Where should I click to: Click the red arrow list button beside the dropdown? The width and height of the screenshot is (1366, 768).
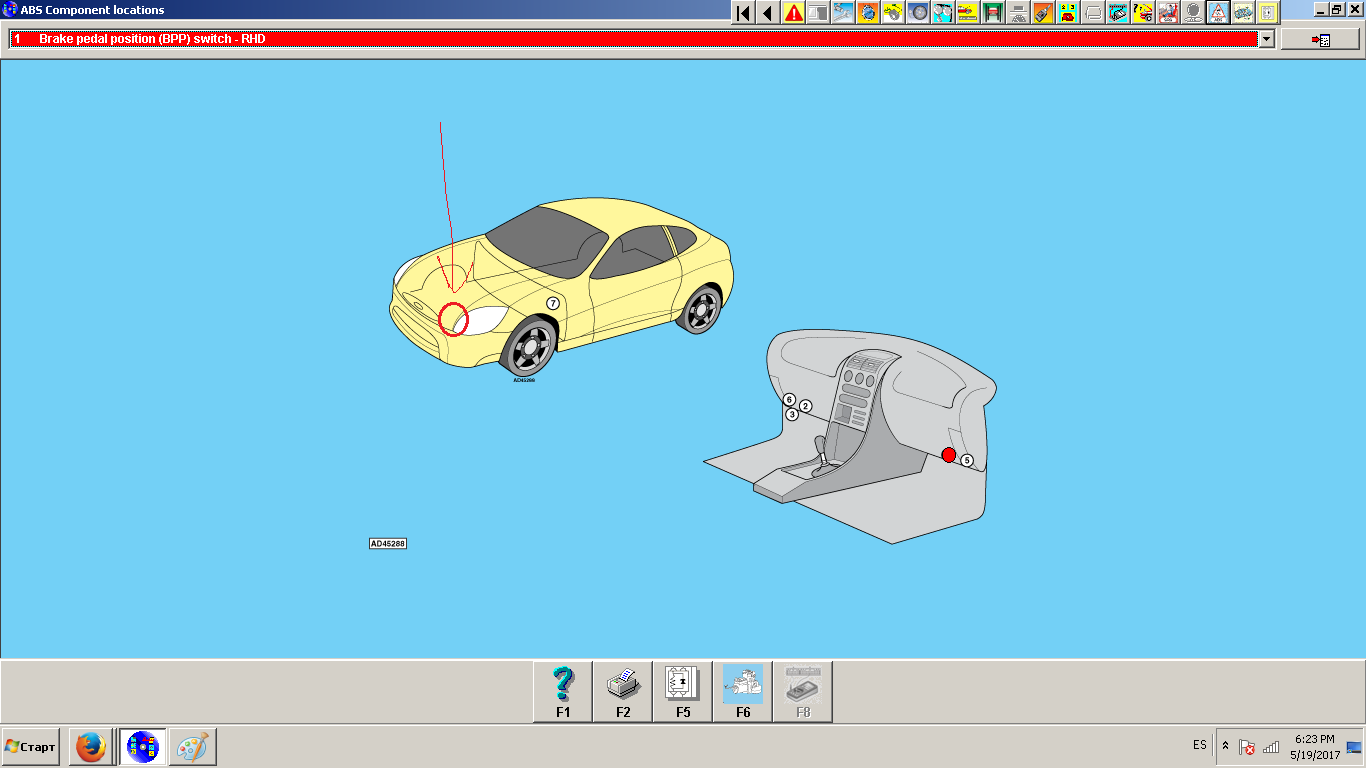coord(1320,40)
